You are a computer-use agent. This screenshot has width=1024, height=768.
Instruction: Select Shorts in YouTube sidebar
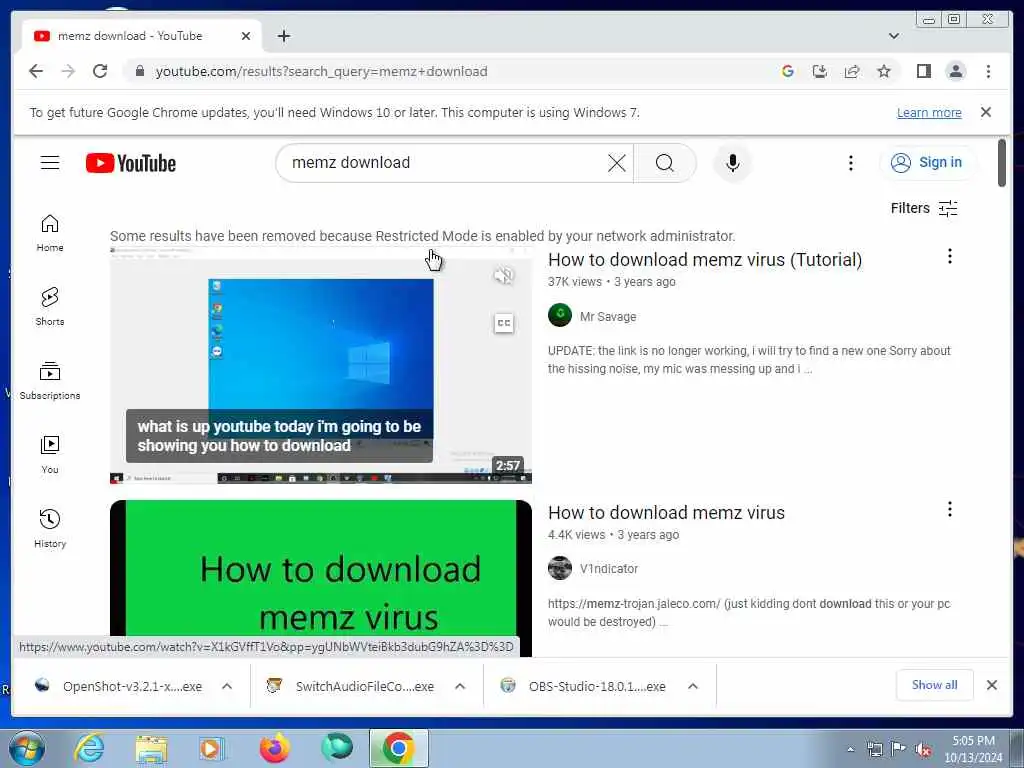(50, 307)
